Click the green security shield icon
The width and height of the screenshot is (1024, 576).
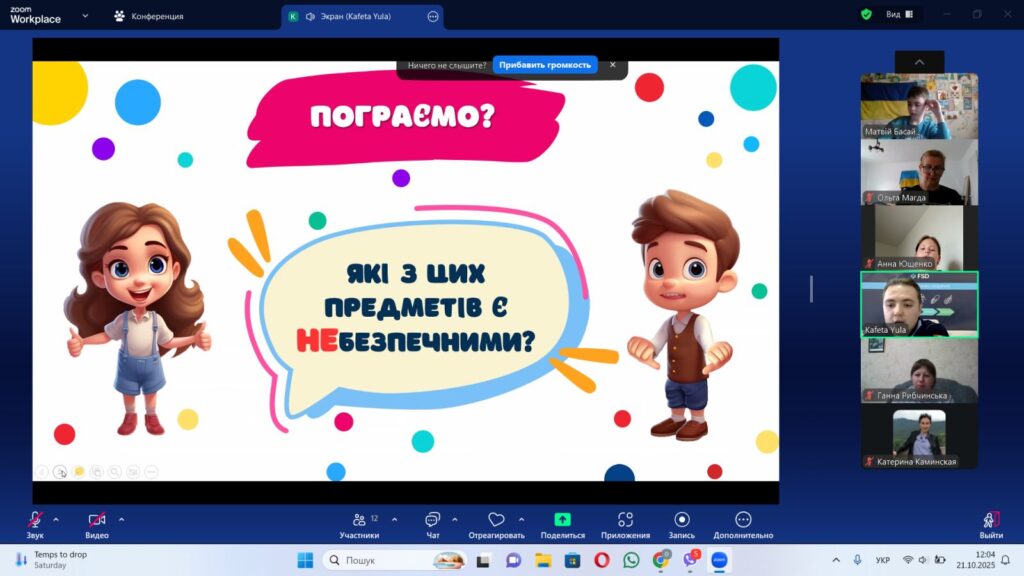point(866,15)
